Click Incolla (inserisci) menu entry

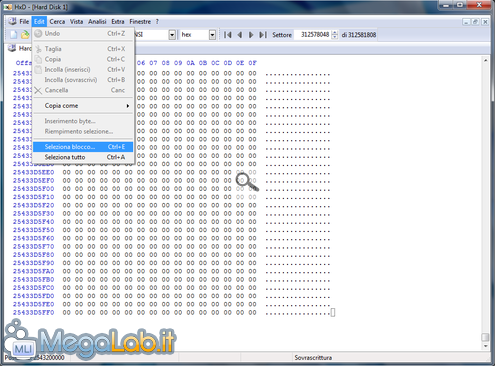83,69
